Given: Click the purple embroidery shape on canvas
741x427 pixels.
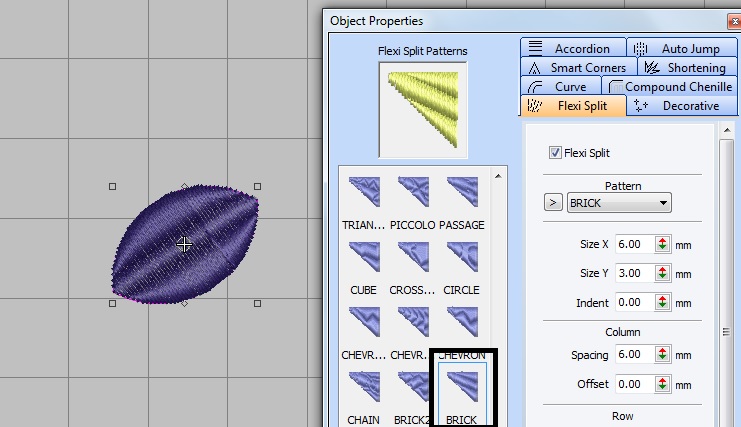Looking at the screenshot, I should coord(185,244).
